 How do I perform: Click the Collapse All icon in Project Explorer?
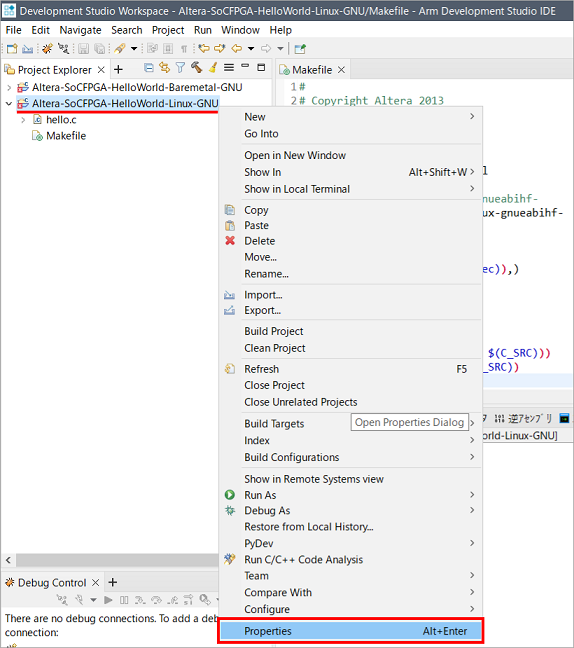[x=149, y=68]
